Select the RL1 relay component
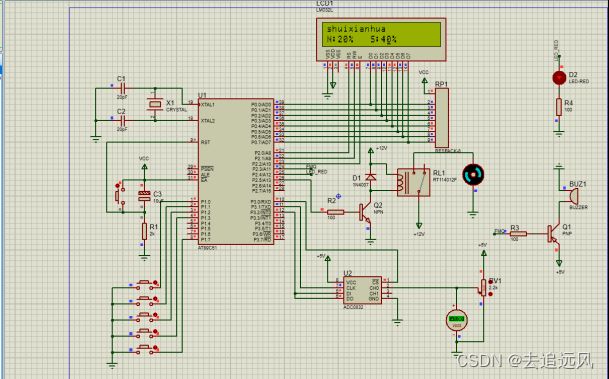Image resolution: width=609 pixels, height=379 pixels. click(414, 182)
